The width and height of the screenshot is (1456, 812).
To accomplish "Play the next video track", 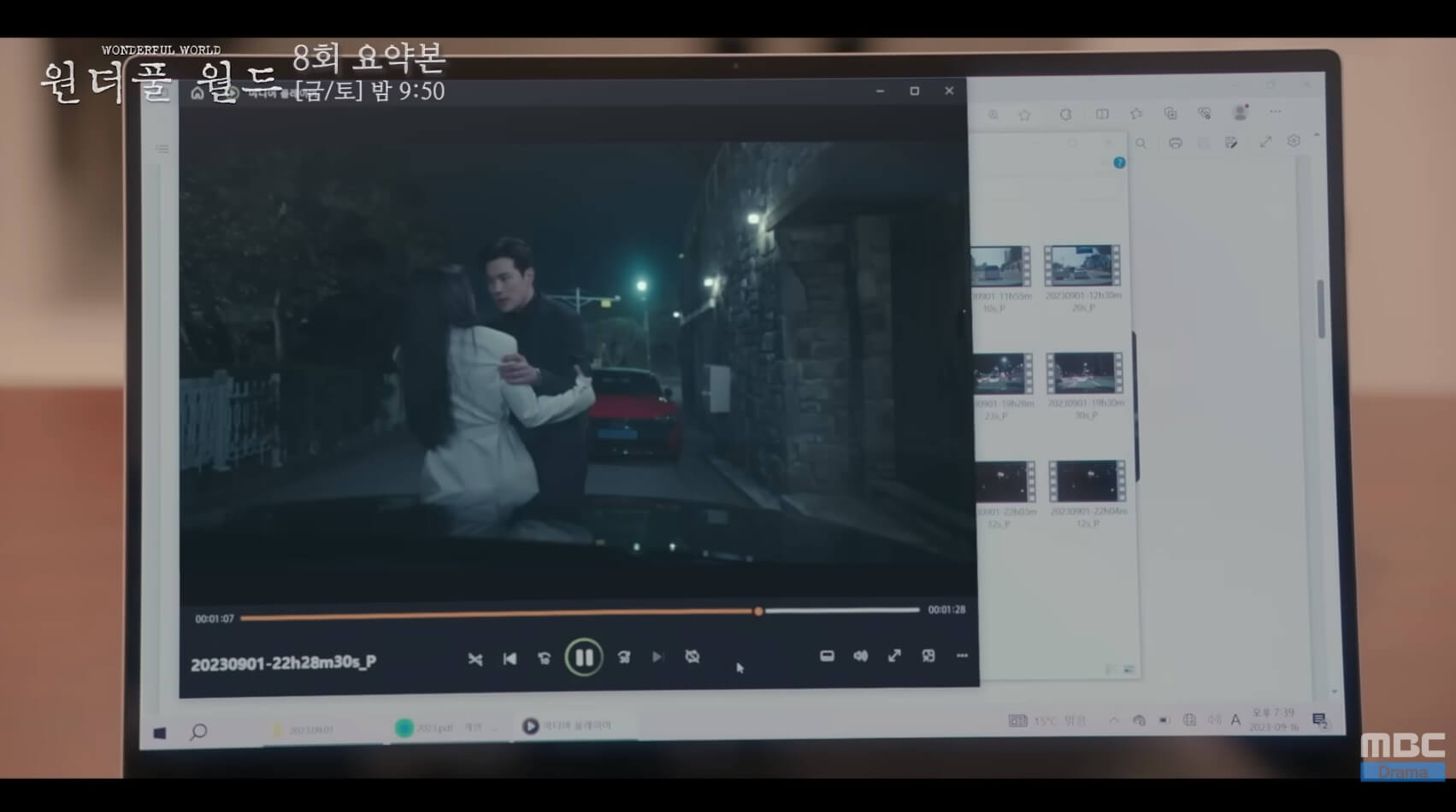I will [x=657, y=657].
